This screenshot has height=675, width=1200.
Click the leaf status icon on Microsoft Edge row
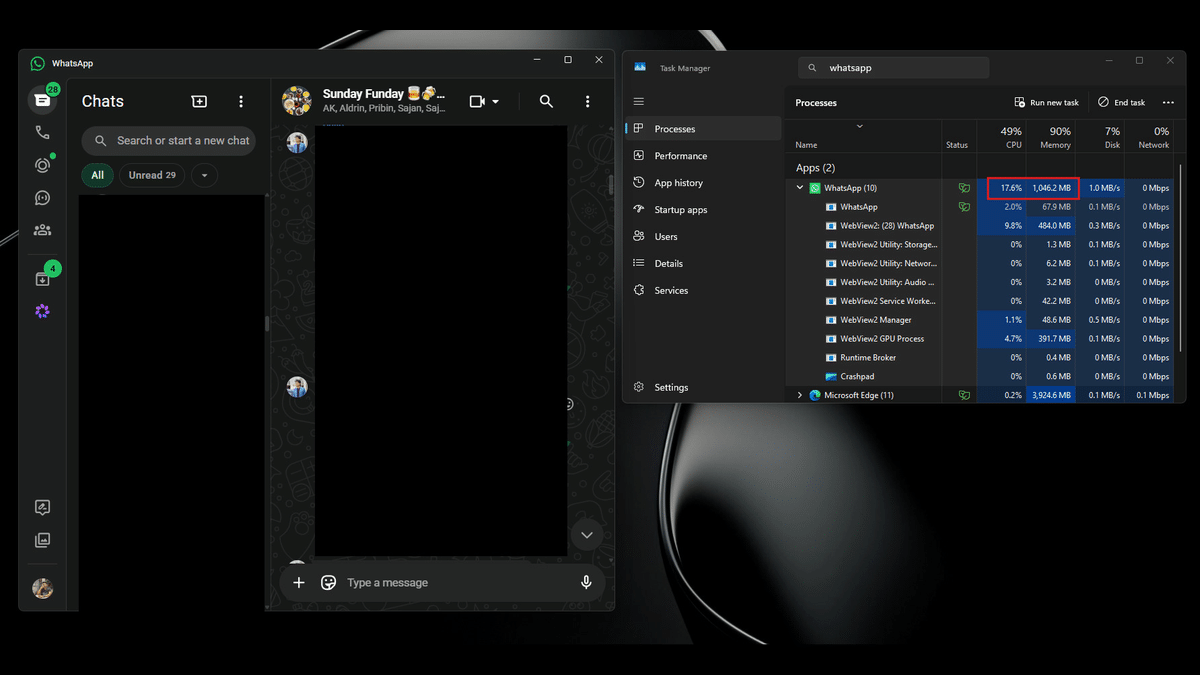(x=964, y=395)
